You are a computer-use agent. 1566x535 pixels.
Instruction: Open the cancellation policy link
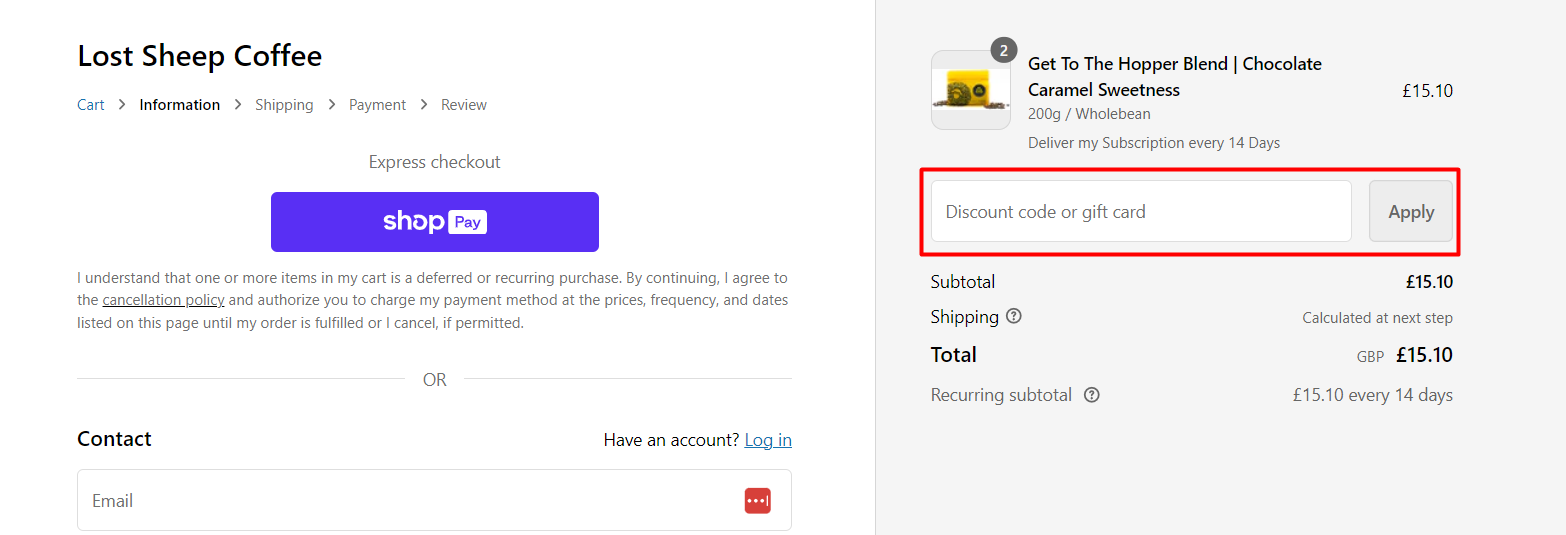tap(163, 300)
